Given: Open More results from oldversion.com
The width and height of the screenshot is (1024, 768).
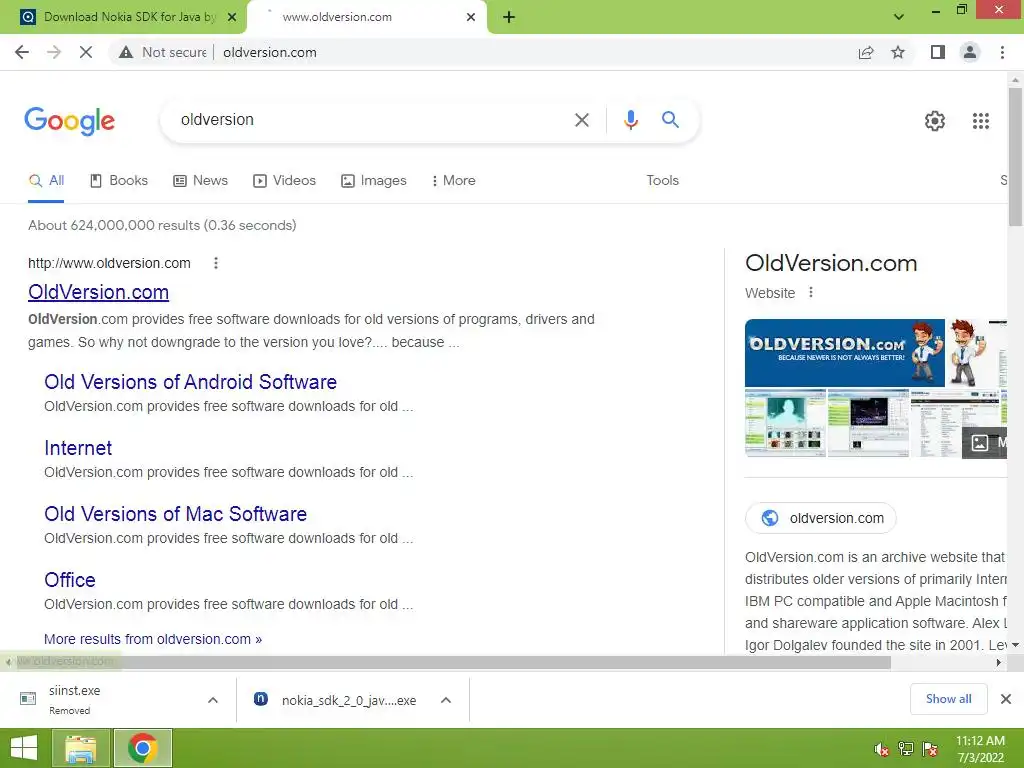Looking at the screenshot, I should (x=153, y=639).
